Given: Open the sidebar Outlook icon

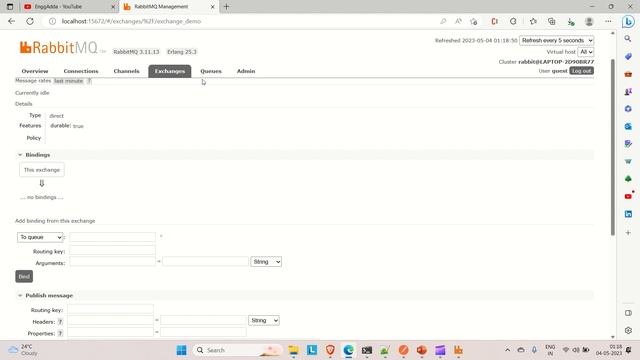Looking at the screenshot, I should click(x=628, y=127).
